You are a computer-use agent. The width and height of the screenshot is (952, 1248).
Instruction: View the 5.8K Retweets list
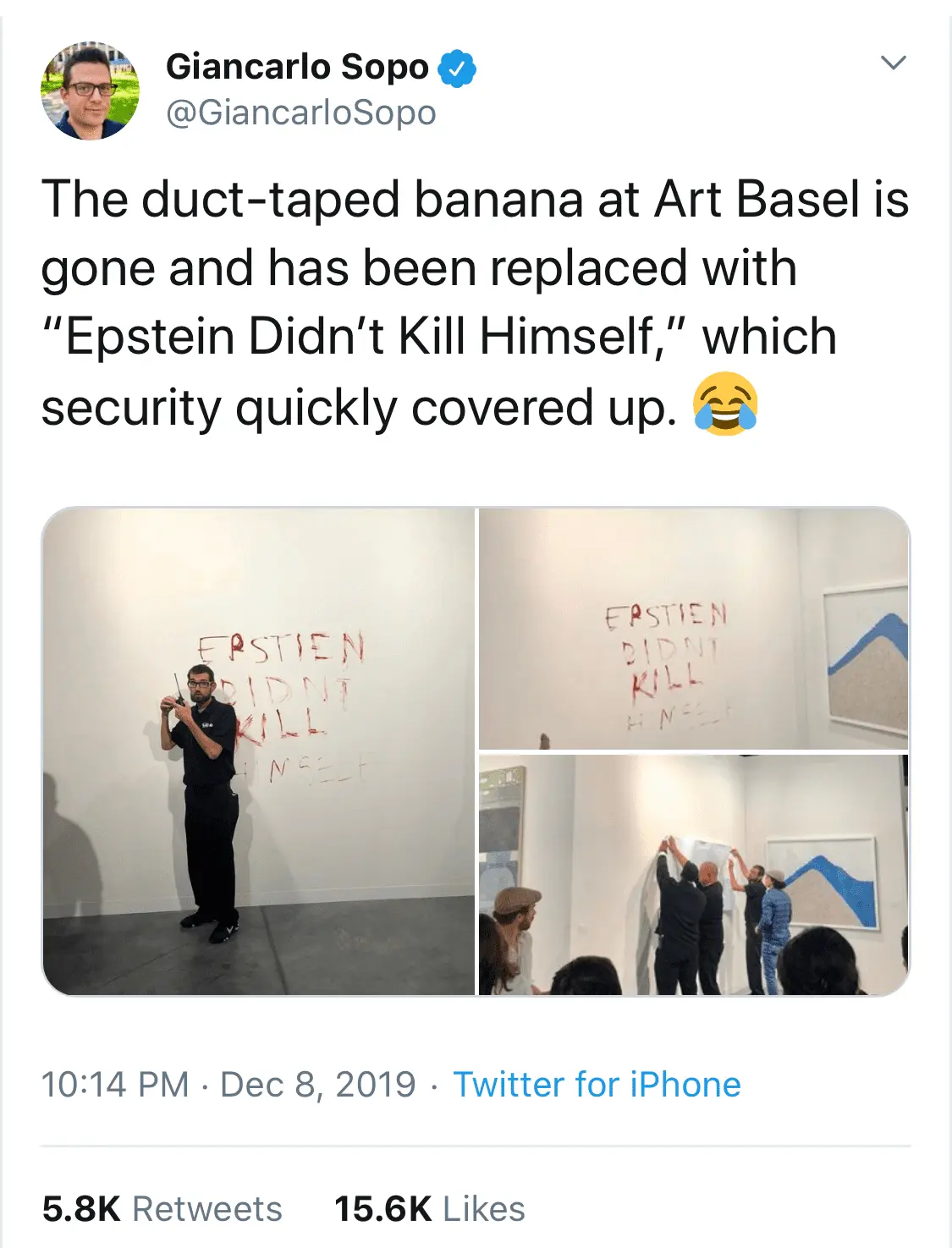click(162, 1209)
